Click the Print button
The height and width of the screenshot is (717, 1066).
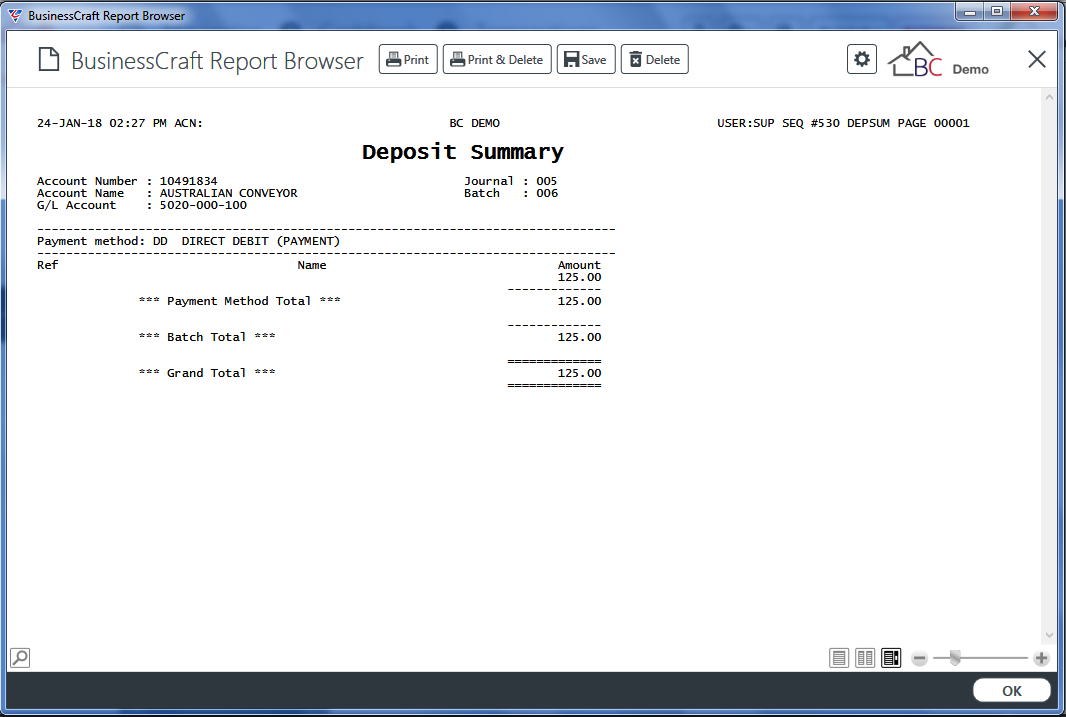click(408, 59)
